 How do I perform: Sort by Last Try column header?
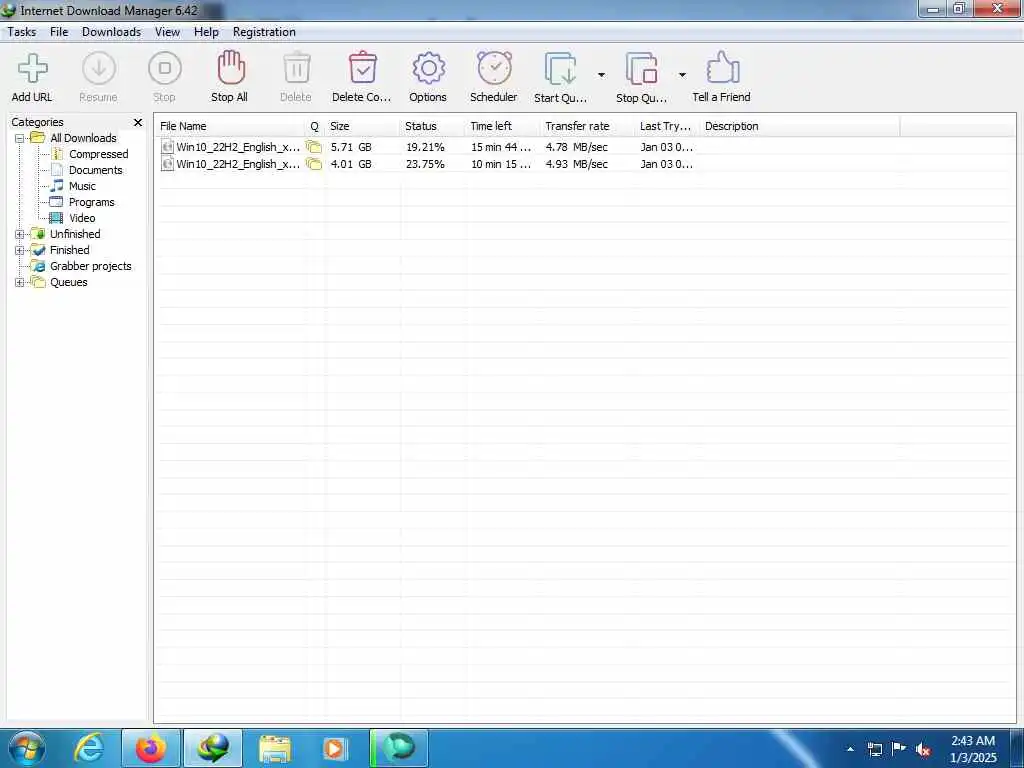point(667,127)
